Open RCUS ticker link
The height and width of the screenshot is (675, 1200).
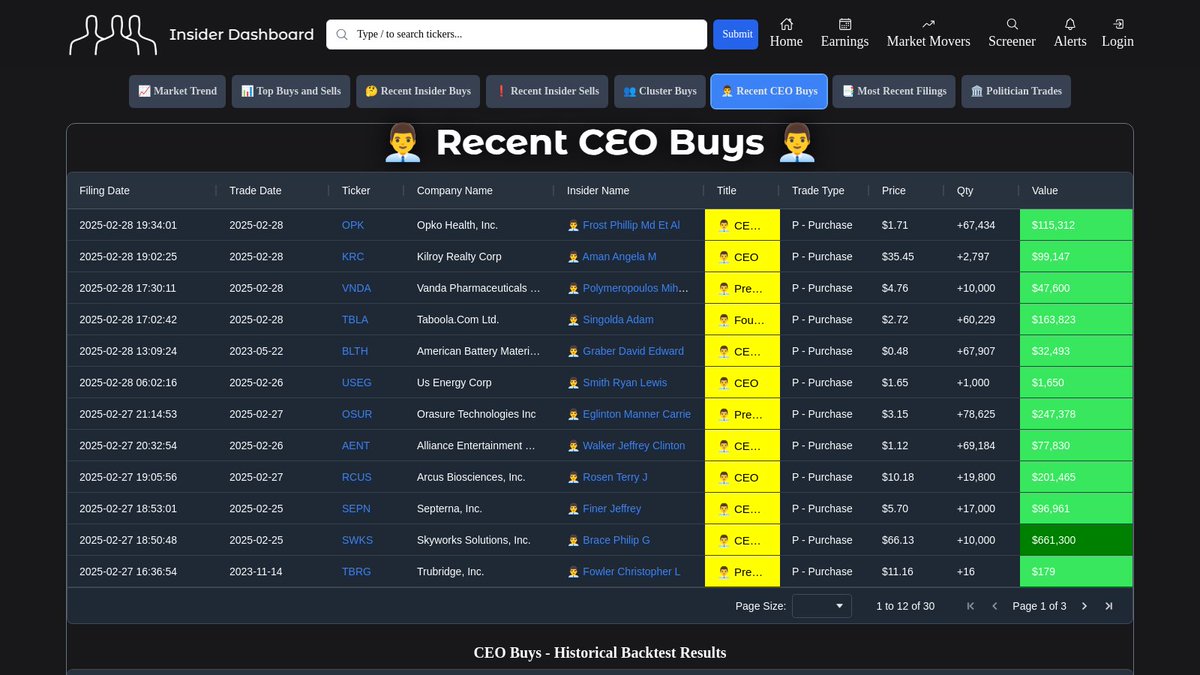[356, 477]
